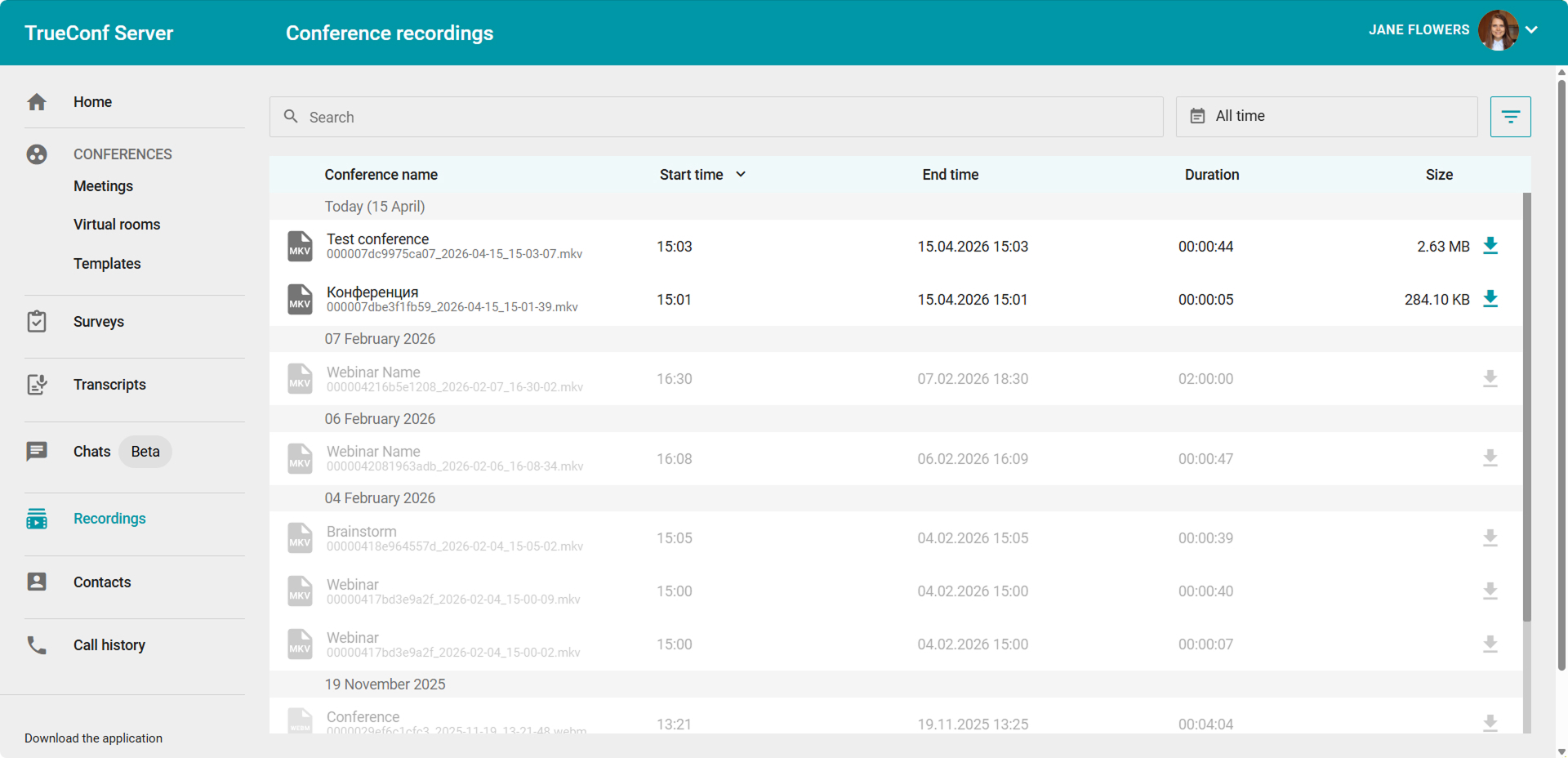Open the Templates menu item
The image size is (1568, 758).
click(x=107, y=264)
